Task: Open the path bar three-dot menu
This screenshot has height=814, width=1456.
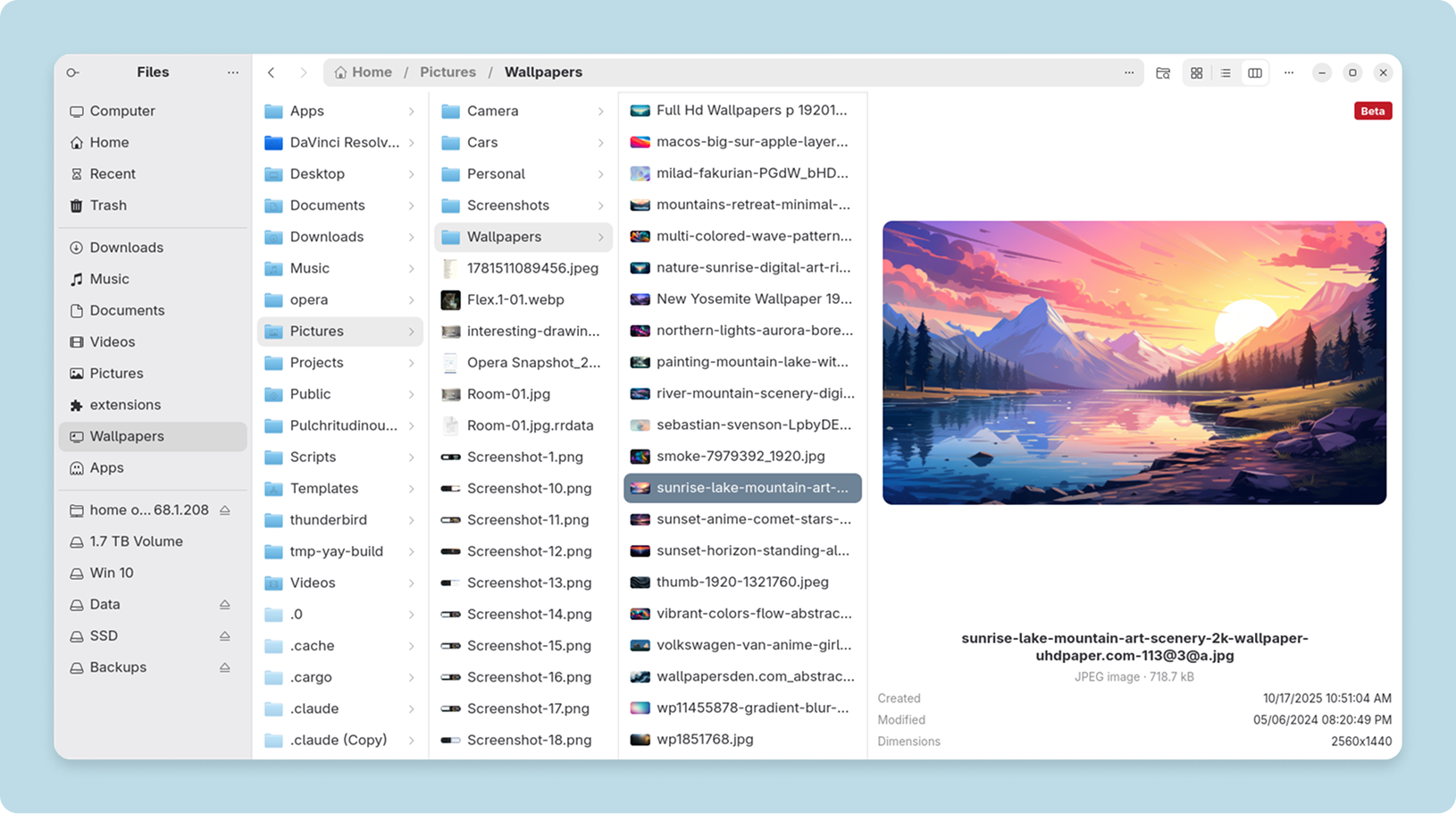Action: click(x=1129, y=72)
